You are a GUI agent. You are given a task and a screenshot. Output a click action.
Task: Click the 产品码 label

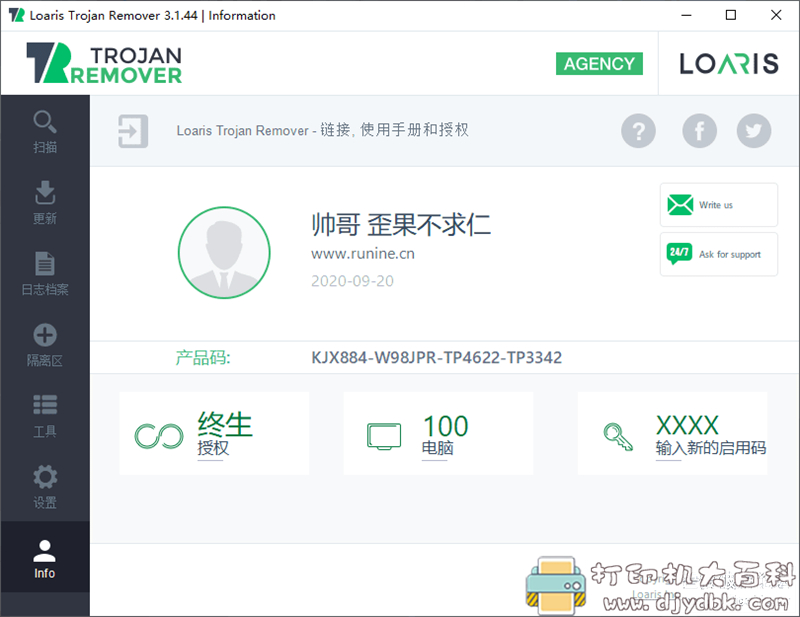tap(203, 358)
